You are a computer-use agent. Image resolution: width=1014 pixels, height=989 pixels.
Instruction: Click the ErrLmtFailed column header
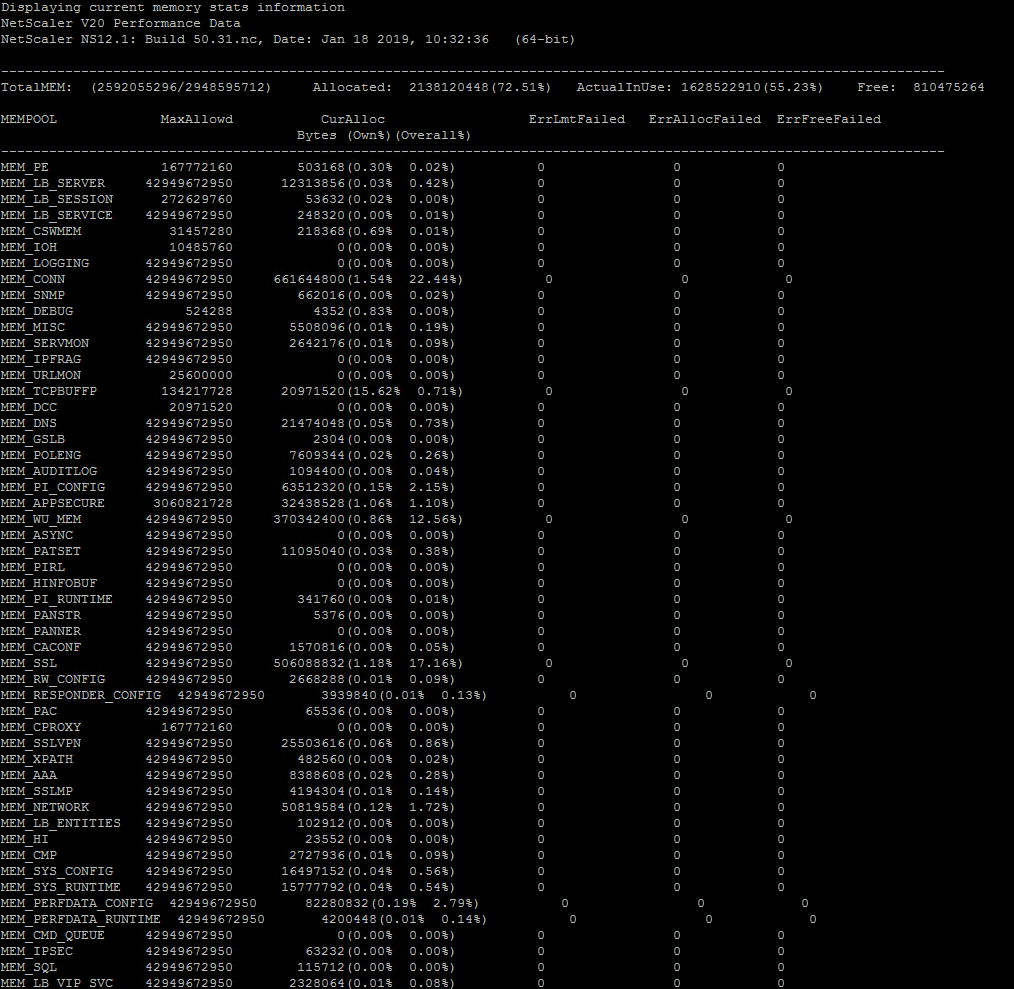click(576, 119)
